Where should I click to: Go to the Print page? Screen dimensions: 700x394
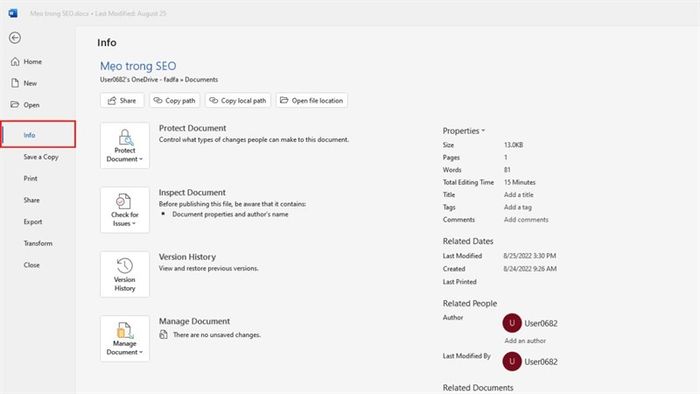30,178
